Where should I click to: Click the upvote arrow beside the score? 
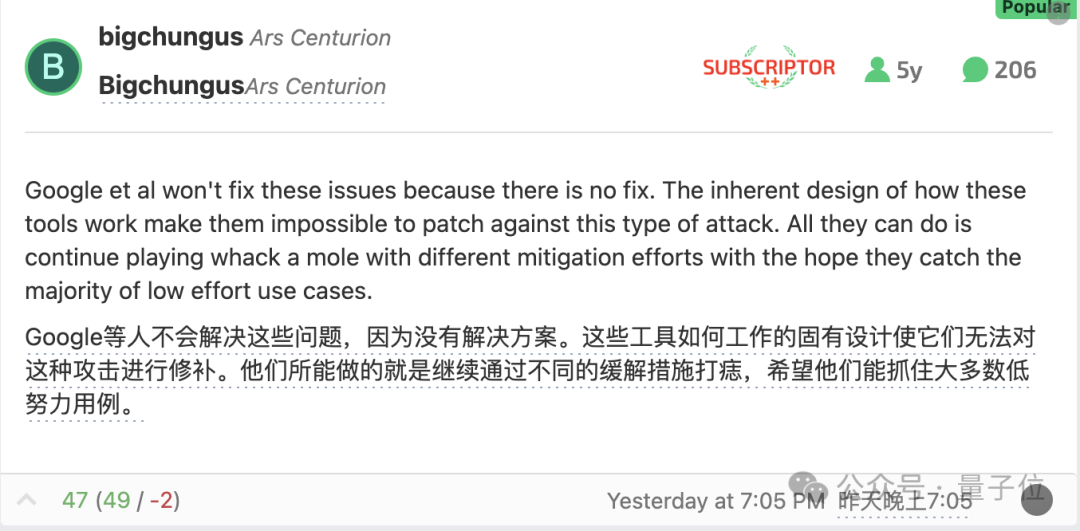(28, 500)
